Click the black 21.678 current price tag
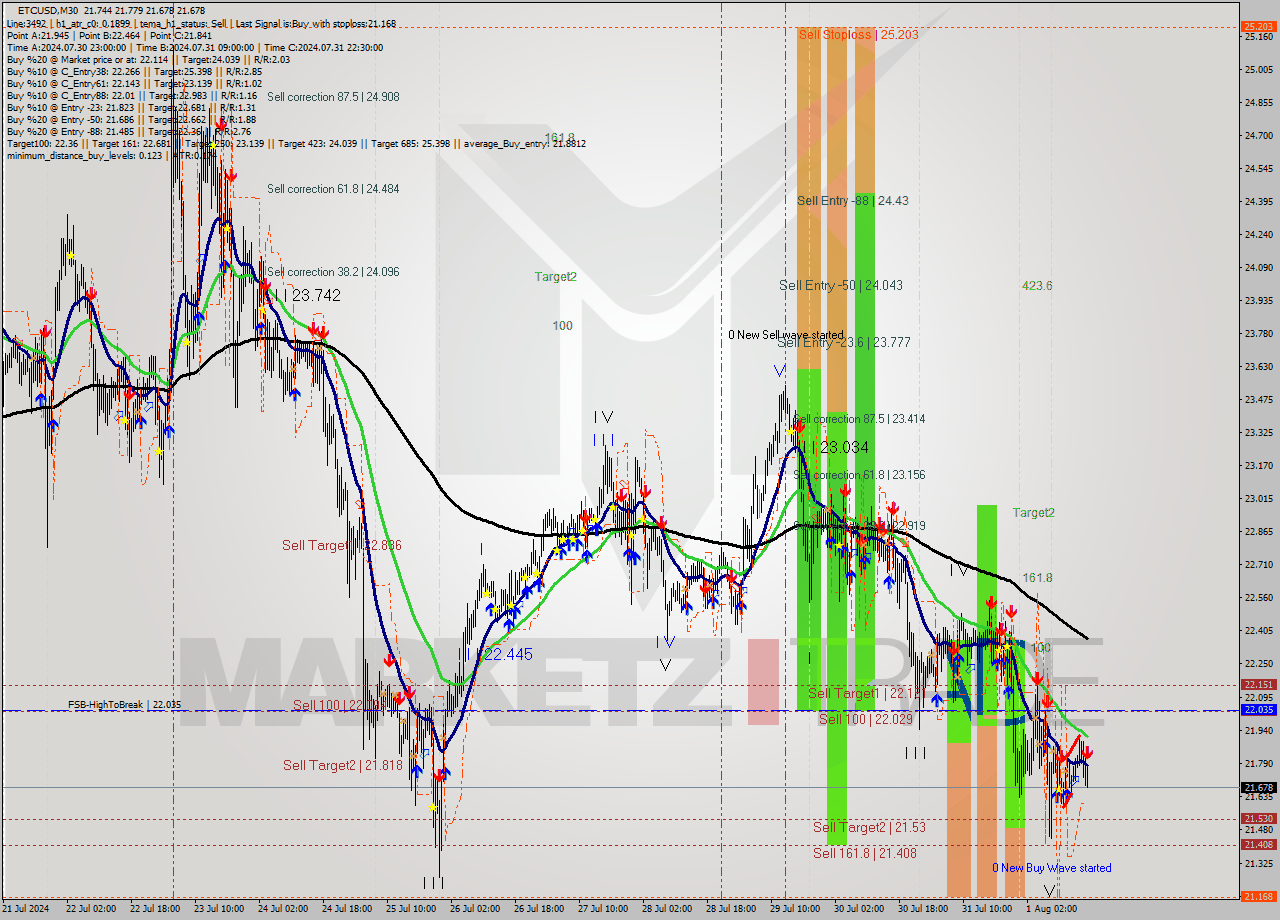 [x=1257, y=788]
